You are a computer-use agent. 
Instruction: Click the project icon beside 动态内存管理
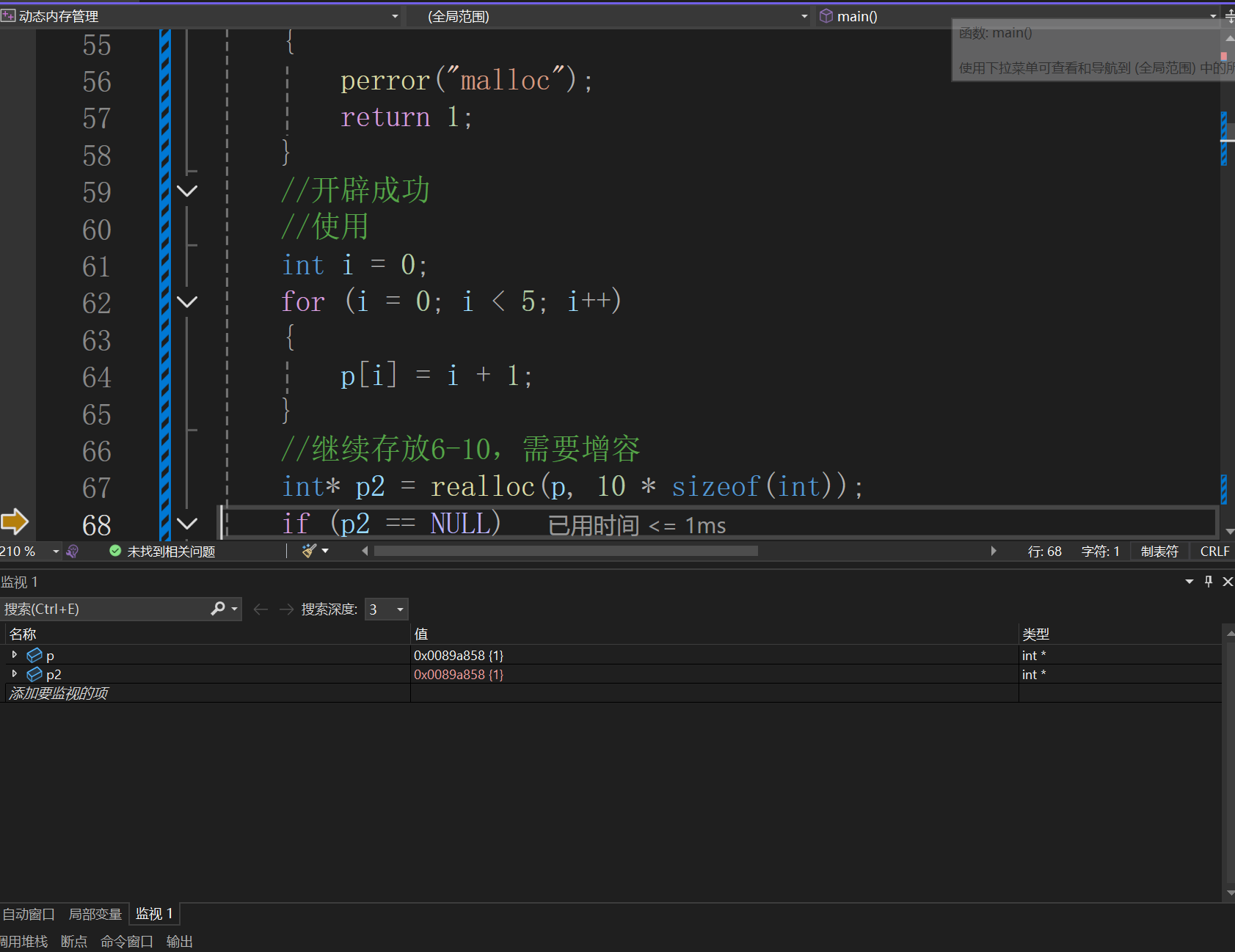point(8,15)
